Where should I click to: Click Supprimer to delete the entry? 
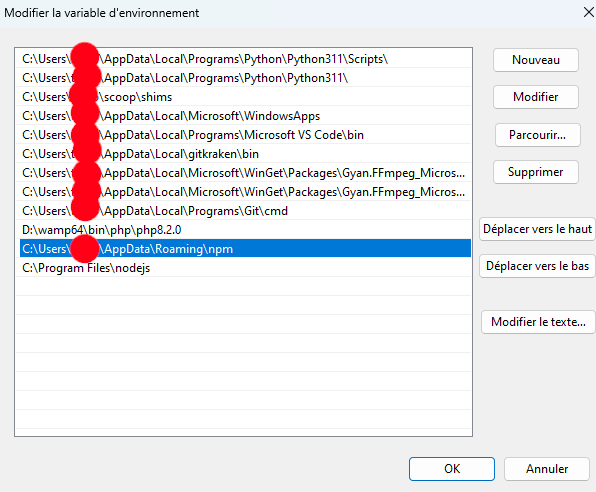tap(536, 172)
